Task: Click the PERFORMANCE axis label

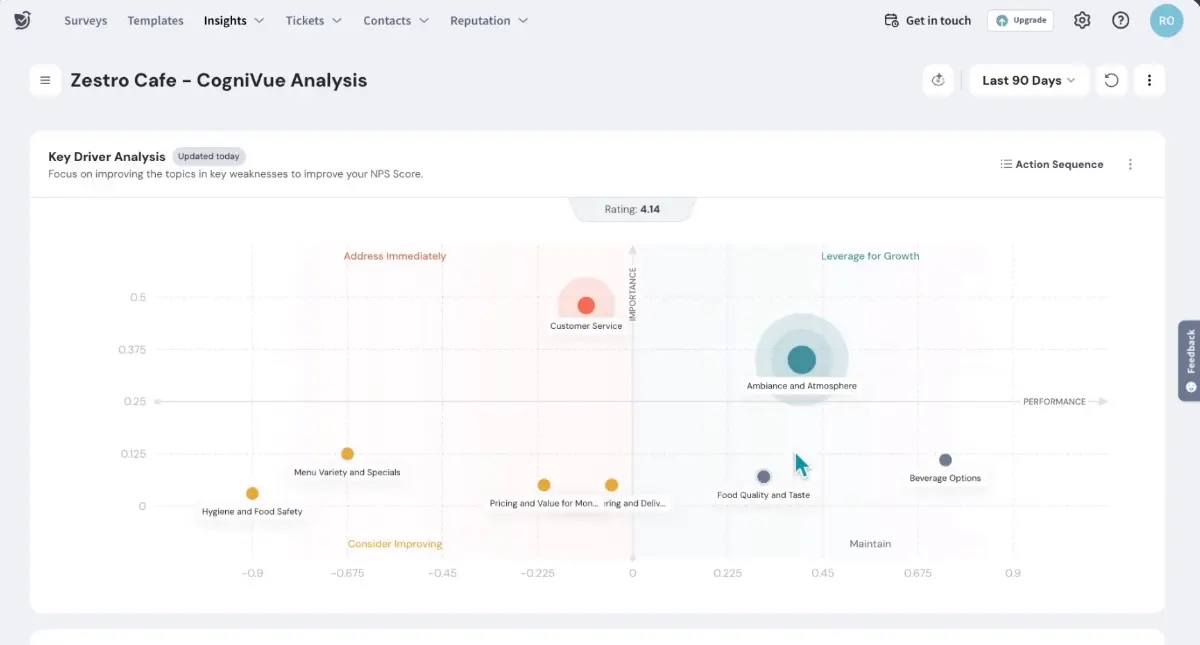Action: coord(1054,402)
